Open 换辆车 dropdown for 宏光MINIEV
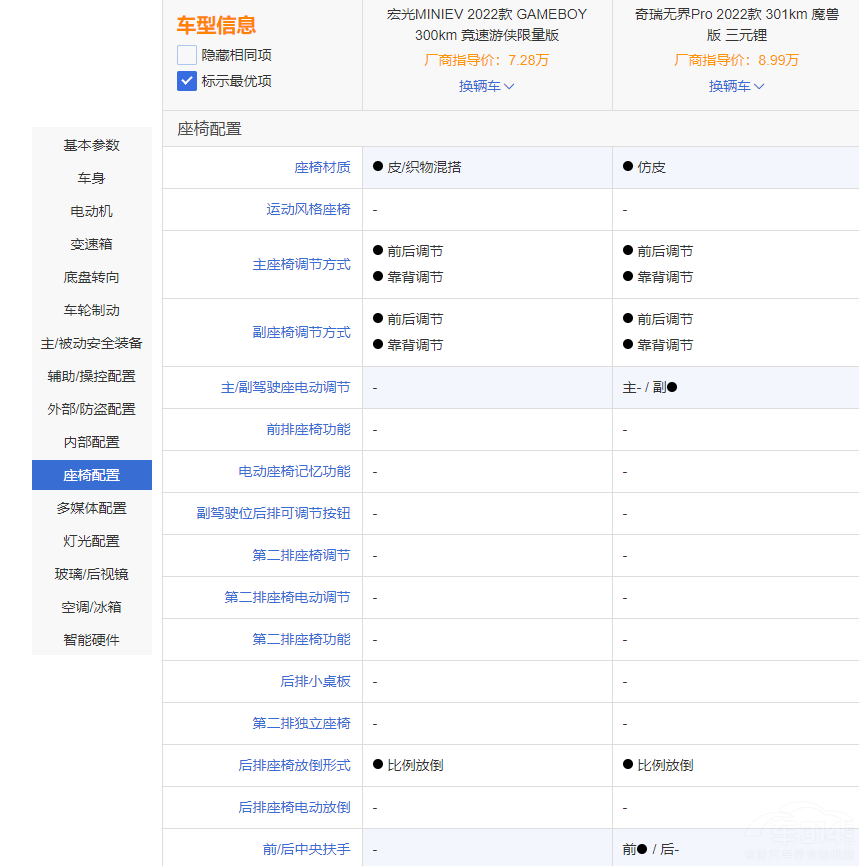 tap(487, 86)
